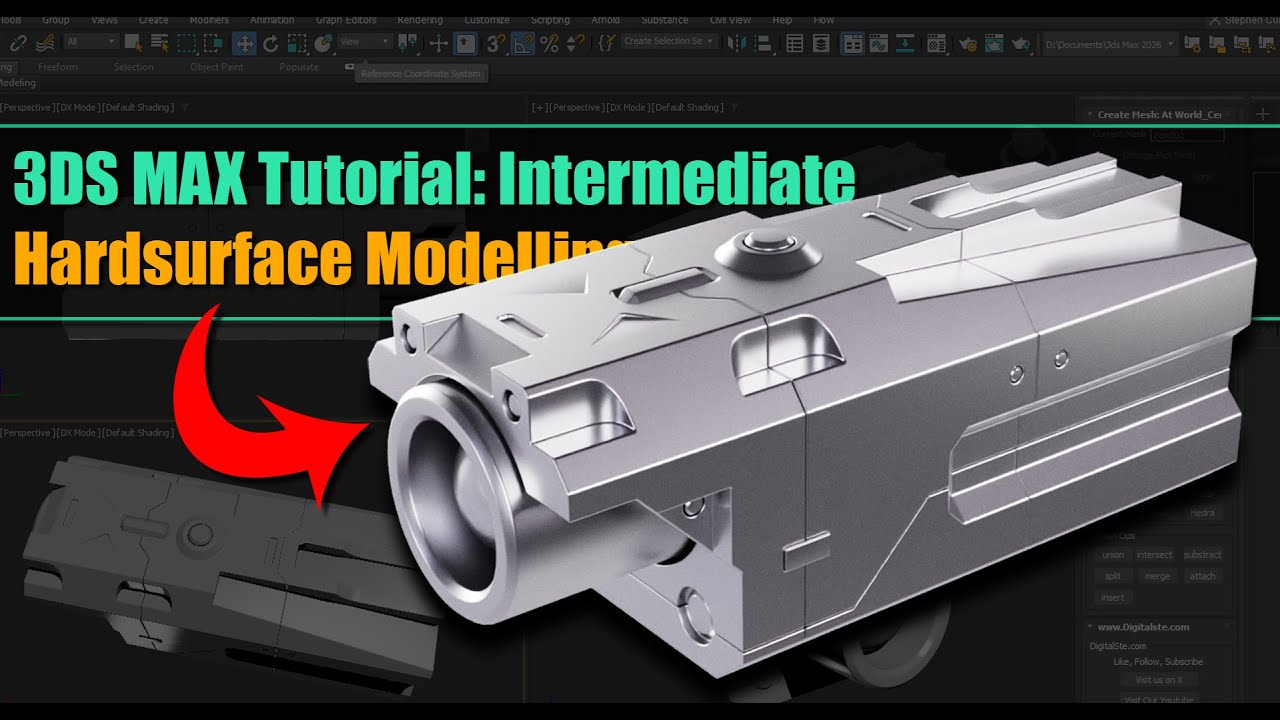Image resolution: width=1280 pixels, height=720 pixels.
Task: Click the merge button
Action: 1157,576
